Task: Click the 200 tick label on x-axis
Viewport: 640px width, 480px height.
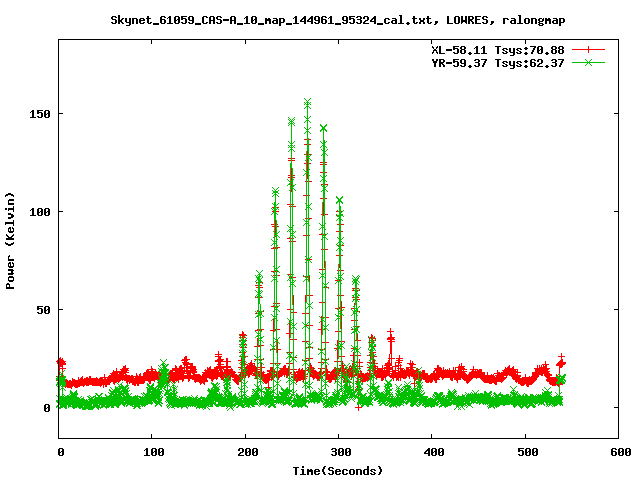Action: pos(245,453)
